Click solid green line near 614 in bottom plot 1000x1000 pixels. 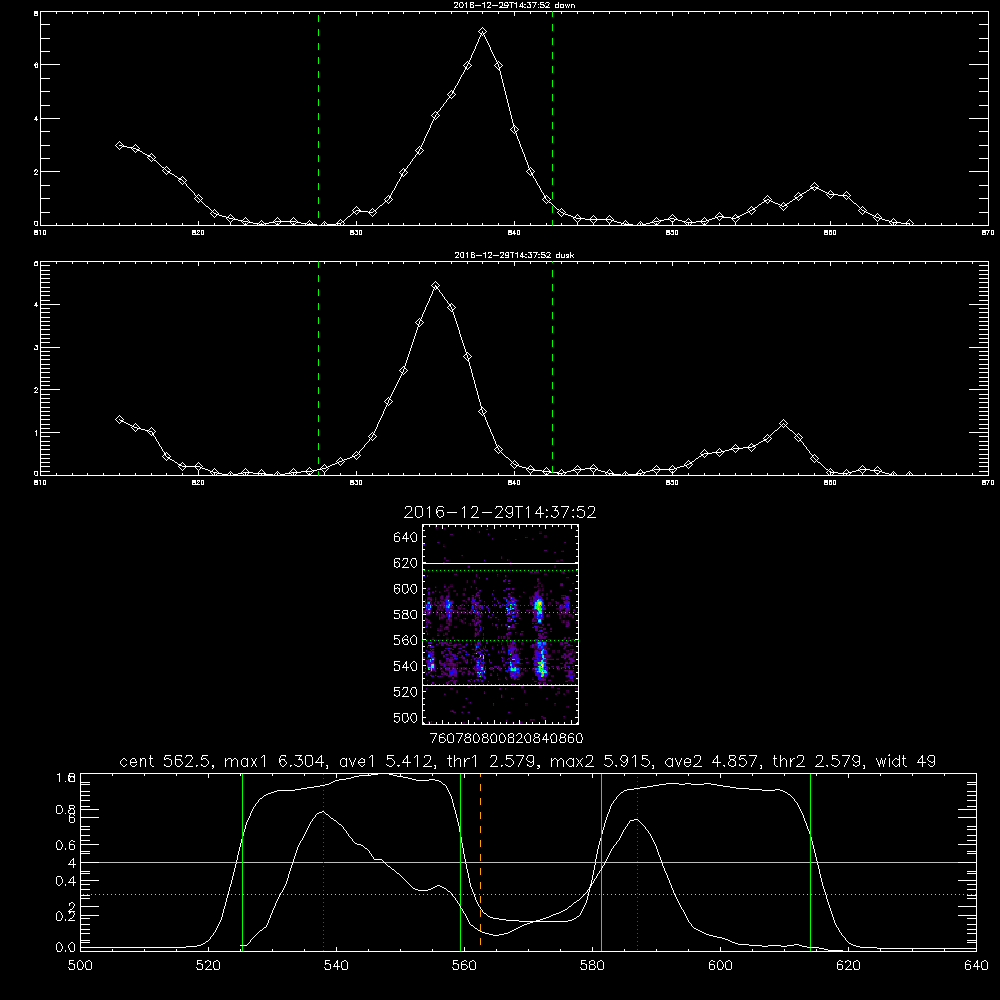(811, 861)
